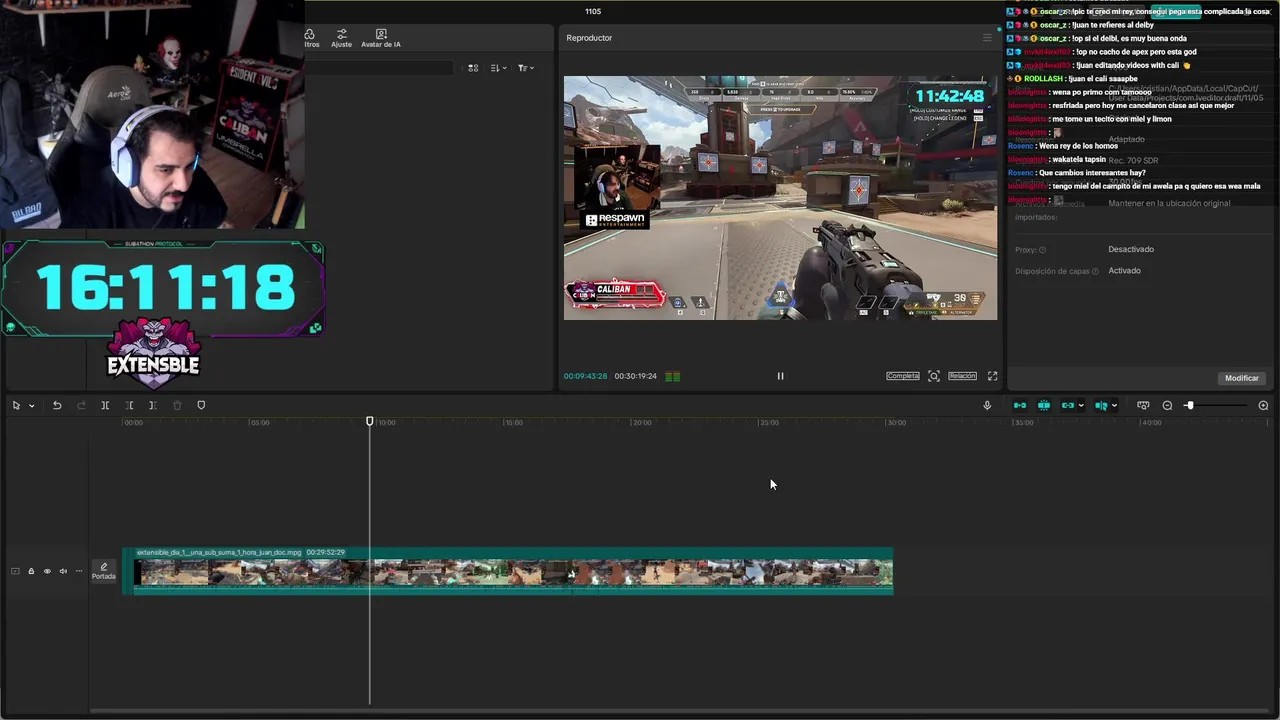Click the Desactivado proxy value
The height and width of the screenshot is (720, 1280).
click(1131, 249)
